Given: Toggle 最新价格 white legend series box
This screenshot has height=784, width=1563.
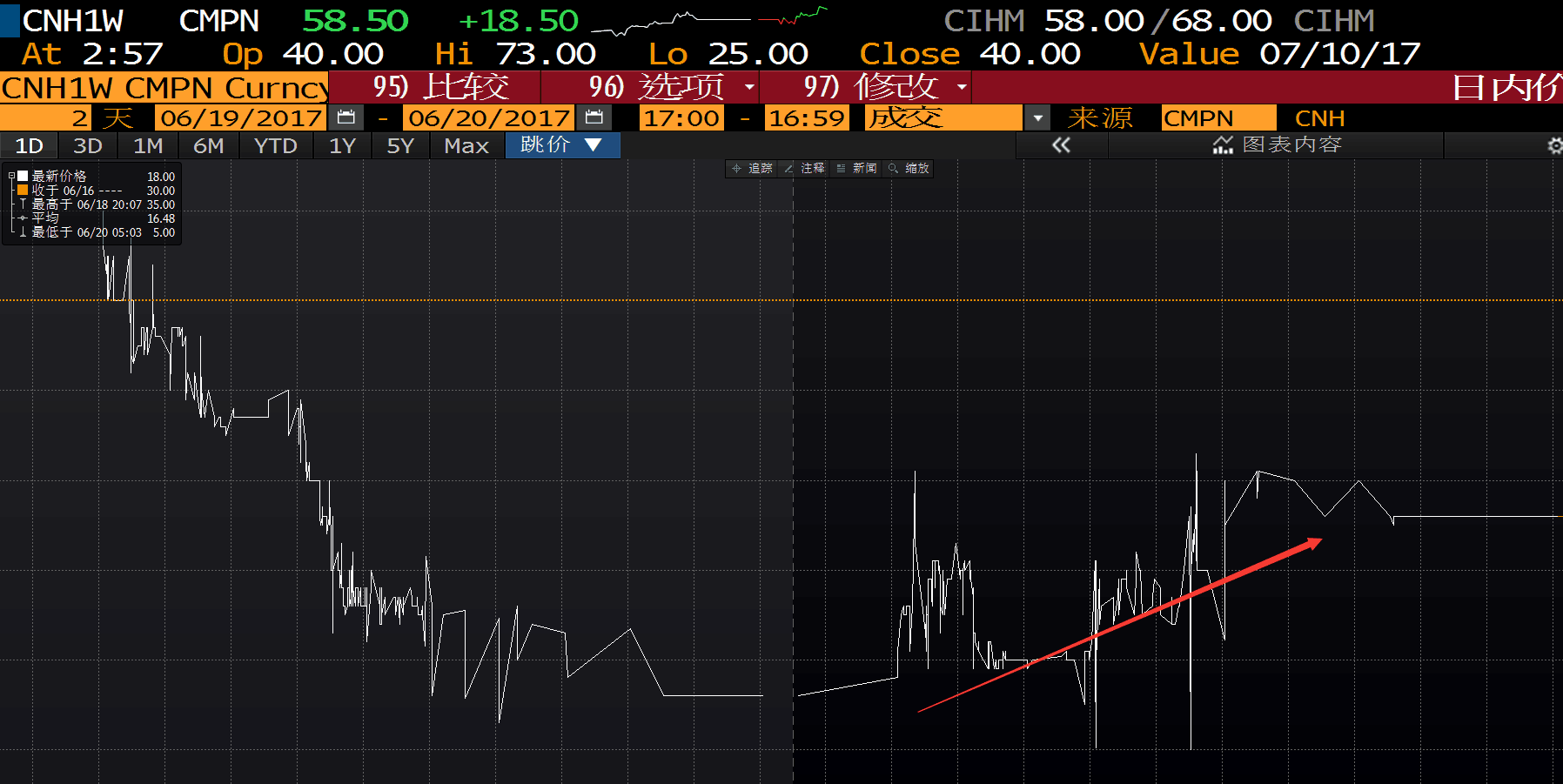Looking at the screenshot, I should [x=23, y=176].
